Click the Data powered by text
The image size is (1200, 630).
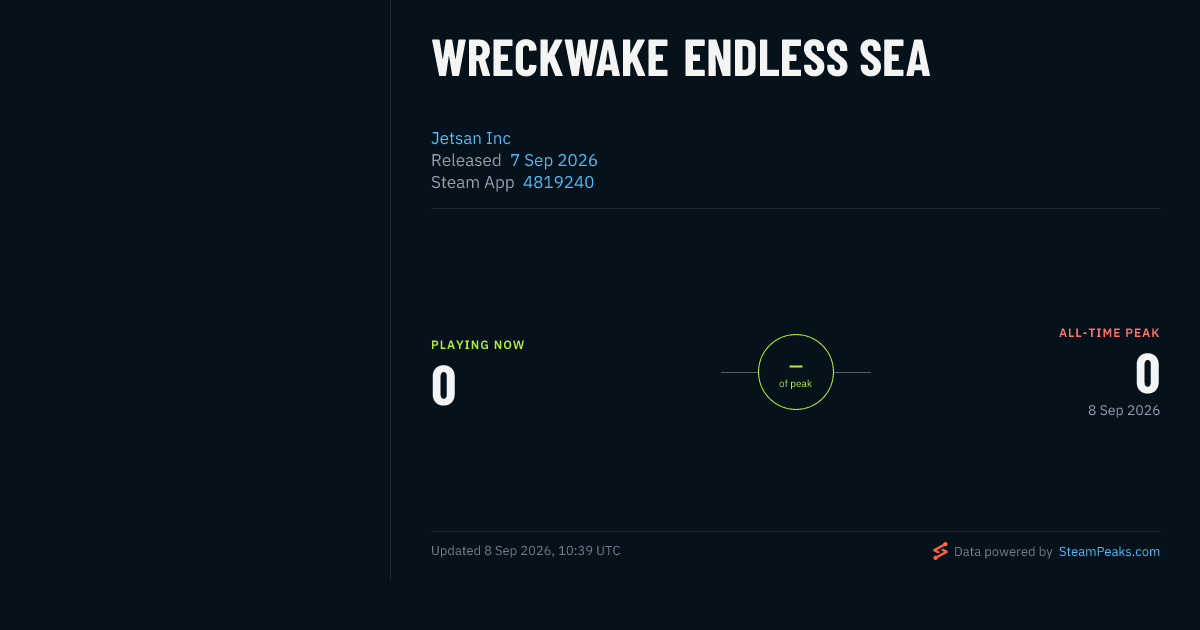[1003, 551]
